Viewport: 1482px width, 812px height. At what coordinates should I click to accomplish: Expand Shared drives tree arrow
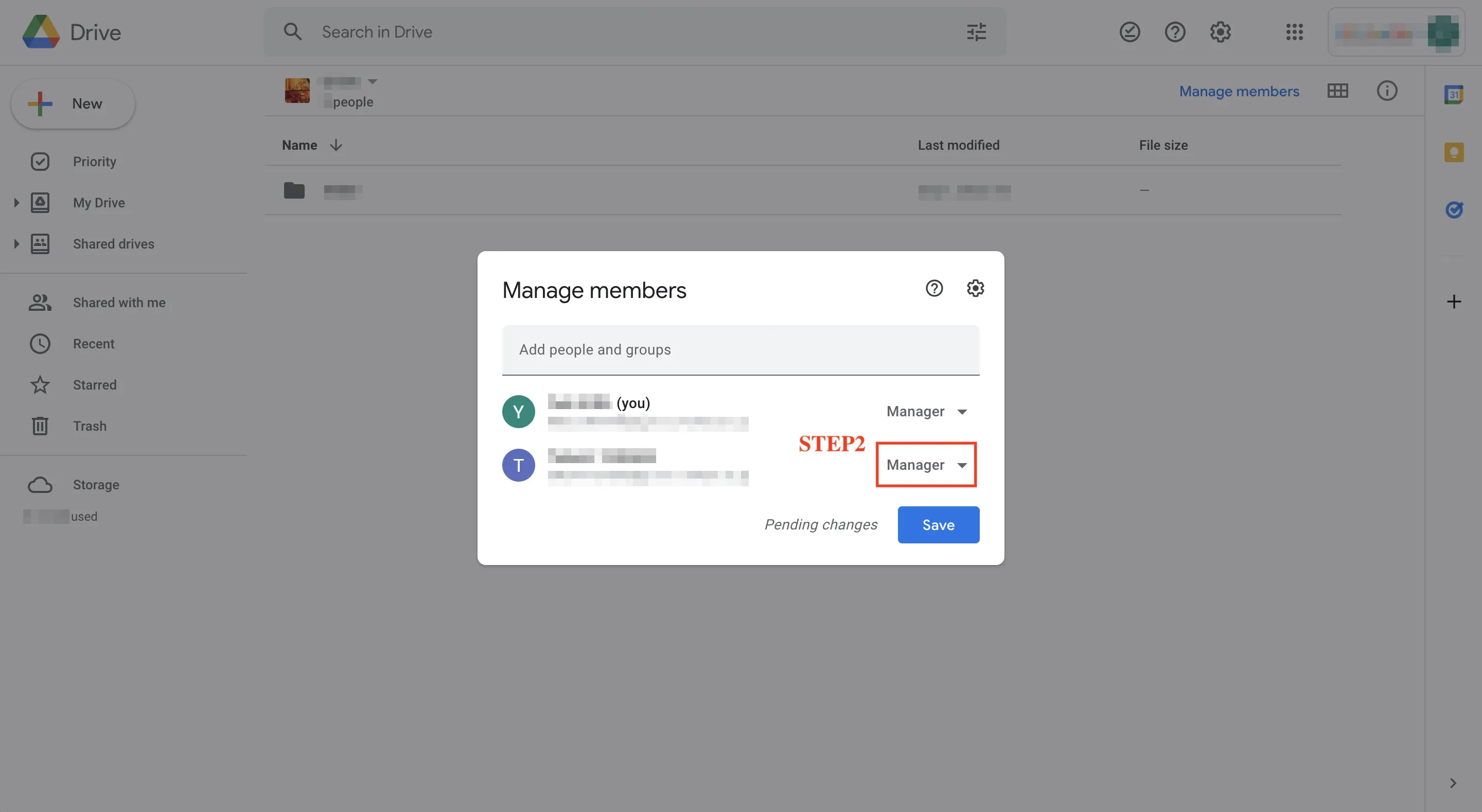[16, 244]
